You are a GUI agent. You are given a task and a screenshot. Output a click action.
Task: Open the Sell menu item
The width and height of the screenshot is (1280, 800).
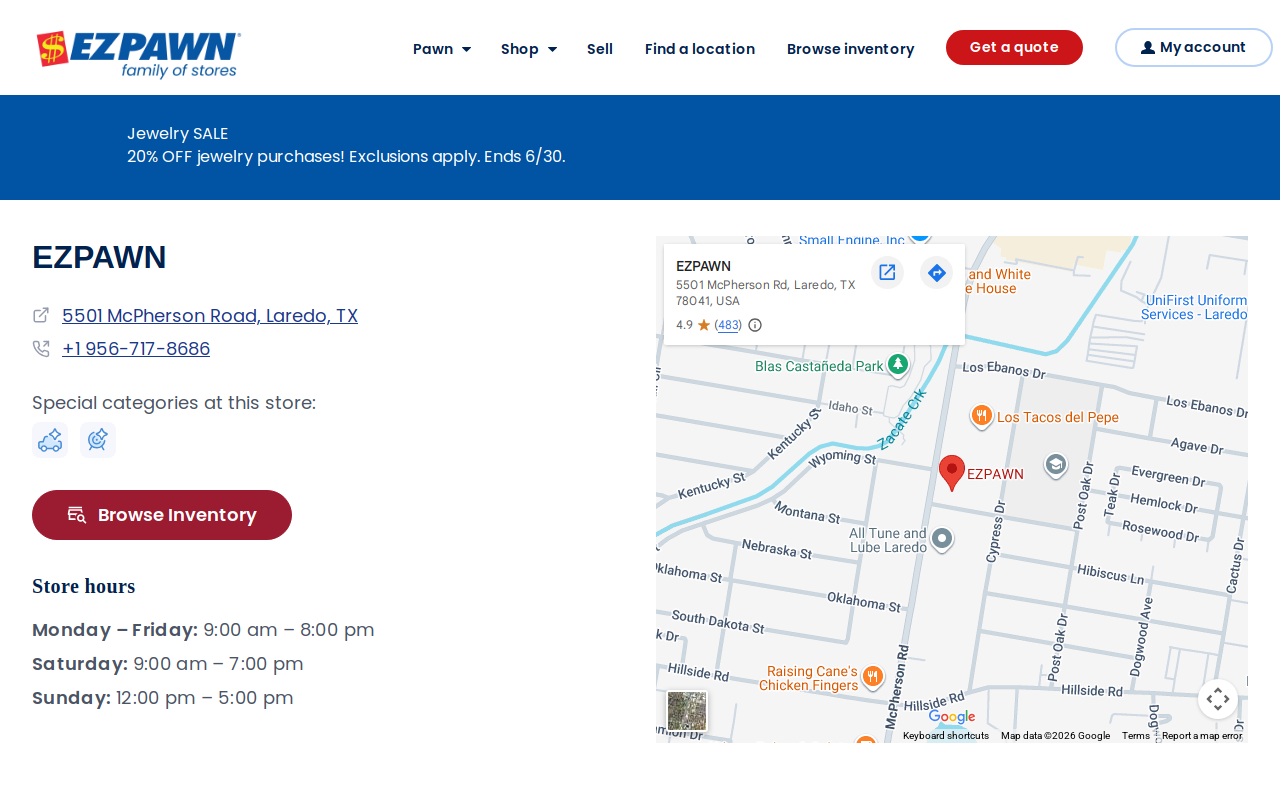600,49
